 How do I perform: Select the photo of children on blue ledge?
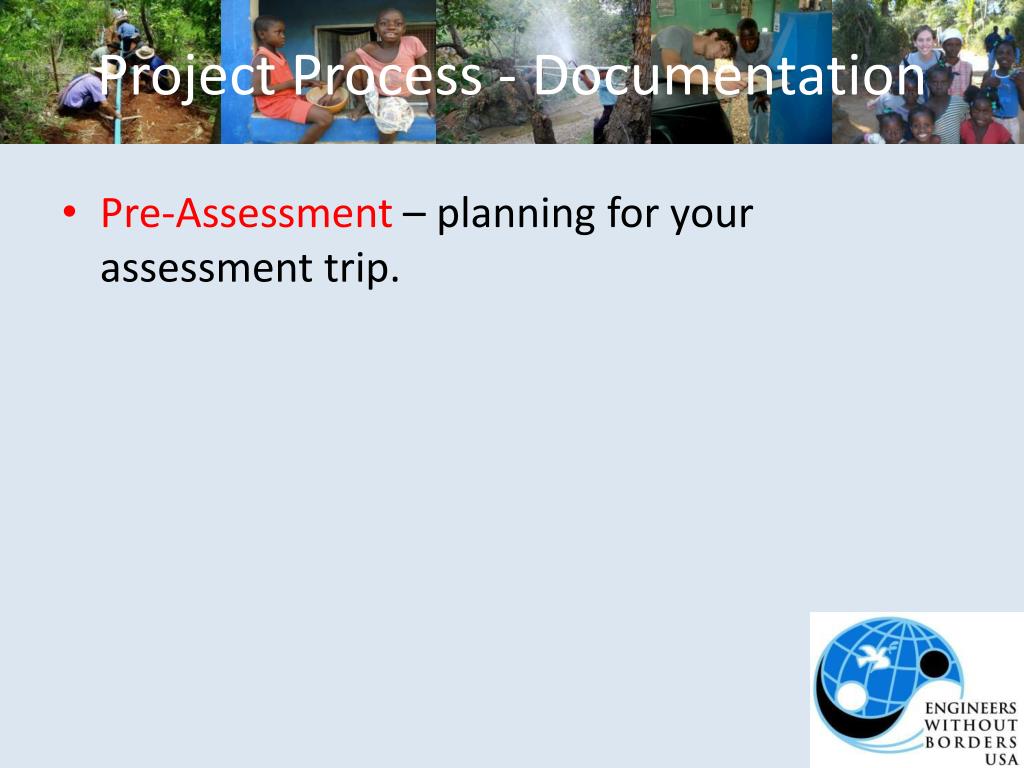(x=328, y=72)
